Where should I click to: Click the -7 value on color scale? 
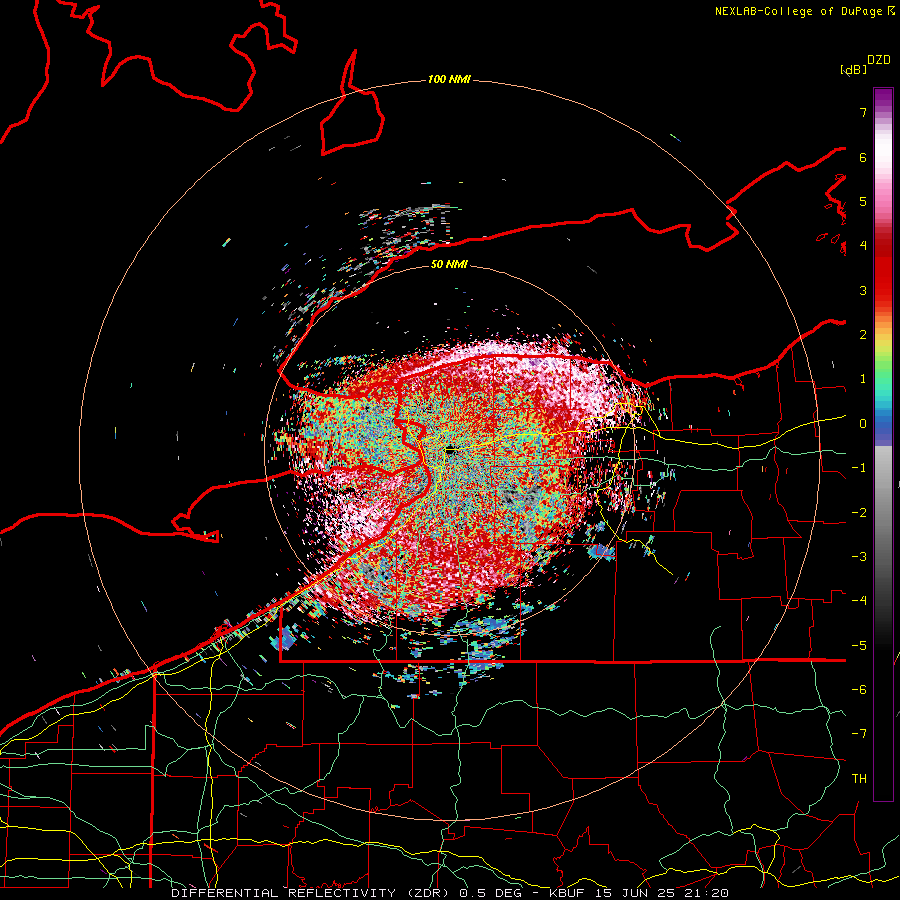[859, 734]
